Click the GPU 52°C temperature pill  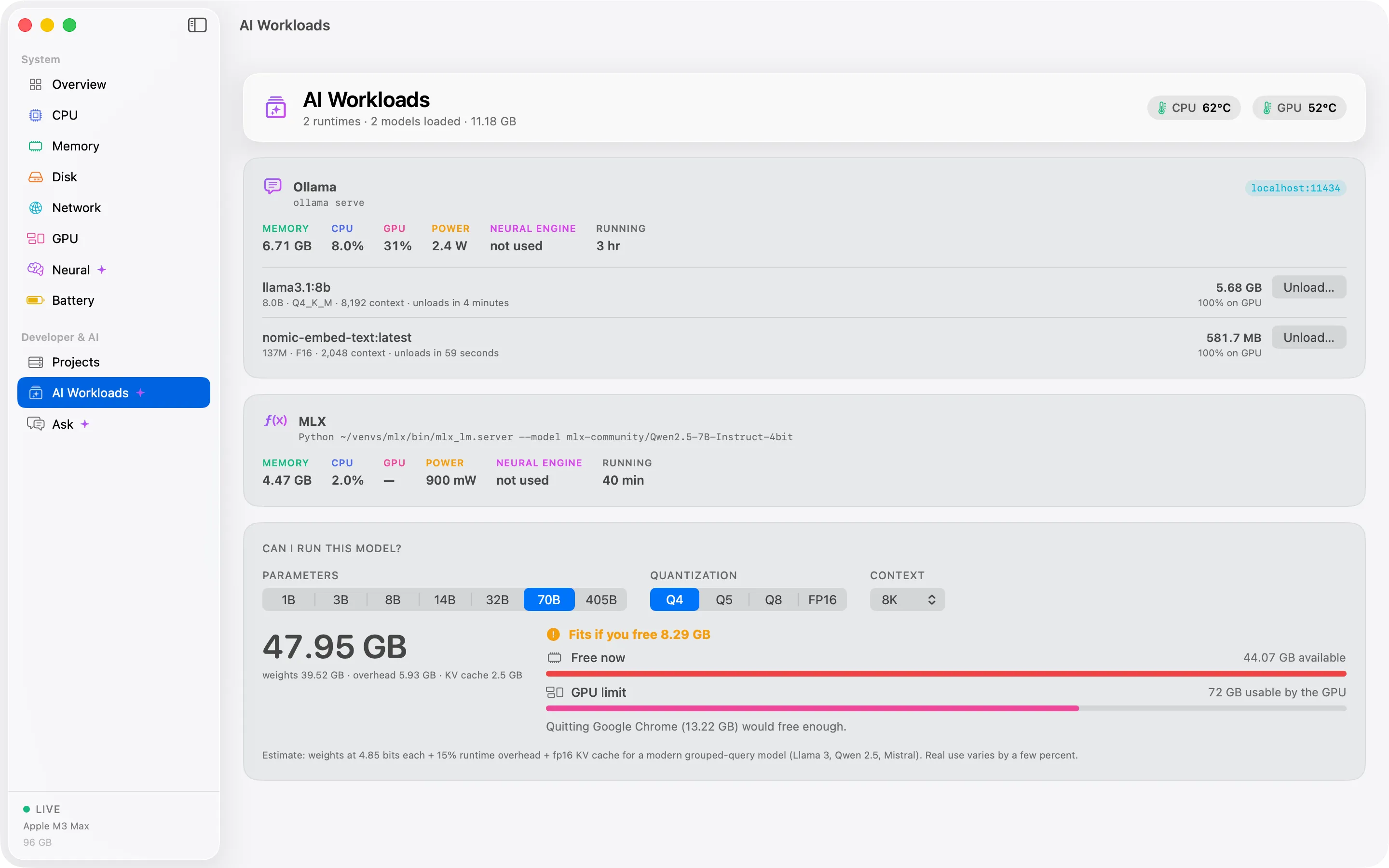[x=1299, y=108]
